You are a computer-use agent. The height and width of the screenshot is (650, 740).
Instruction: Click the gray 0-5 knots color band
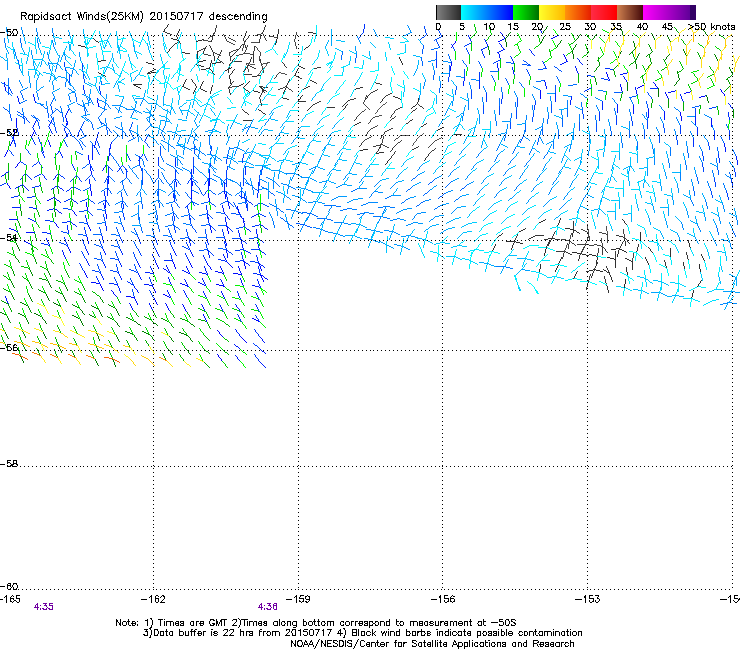pos(448,12)
